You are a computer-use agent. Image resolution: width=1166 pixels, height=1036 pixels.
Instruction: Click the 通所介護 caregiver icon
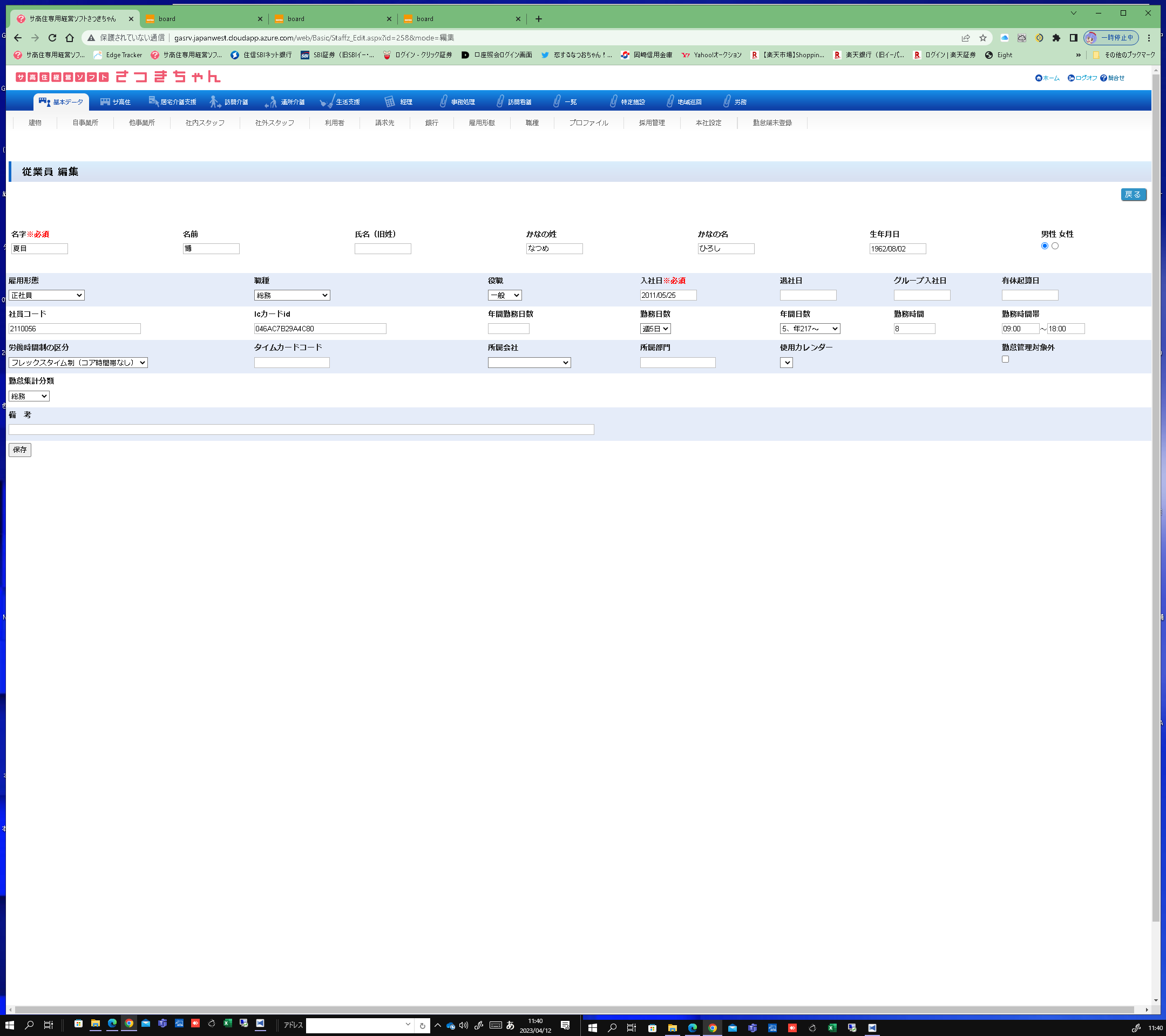pos(271,102)
